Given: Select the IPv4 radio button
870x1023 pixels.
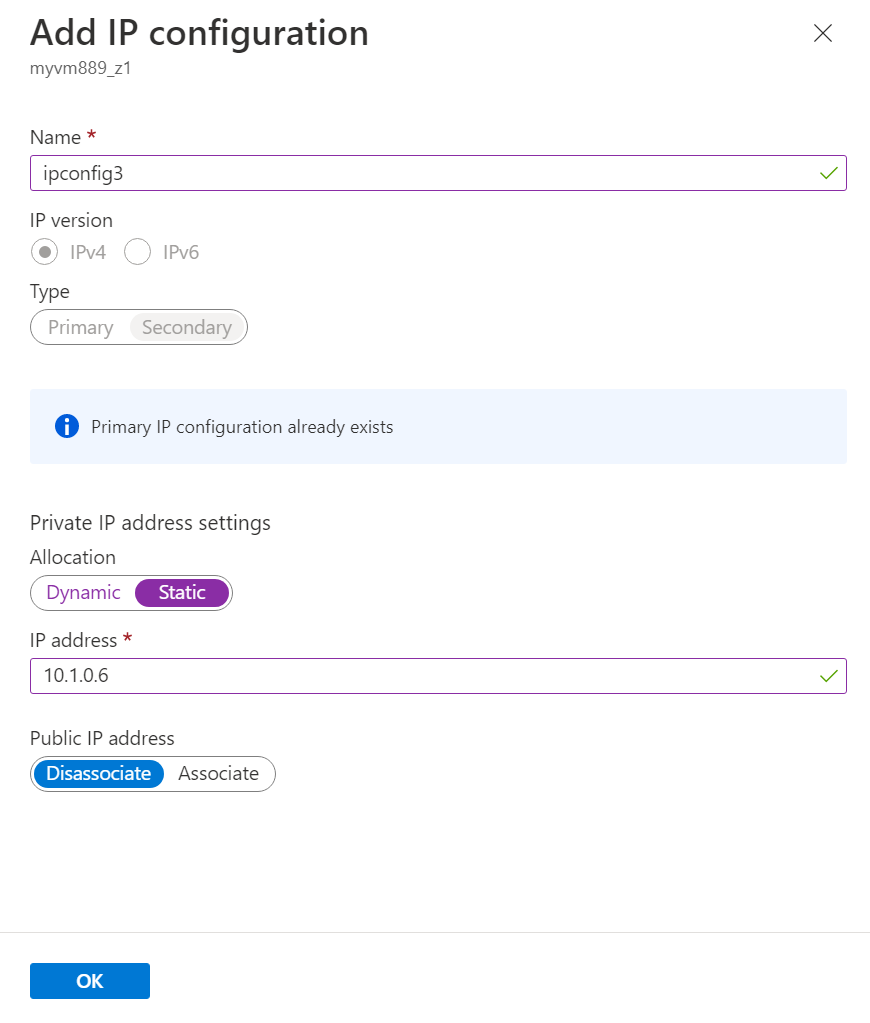Looking at the screenshot, I should pos(44,252).
